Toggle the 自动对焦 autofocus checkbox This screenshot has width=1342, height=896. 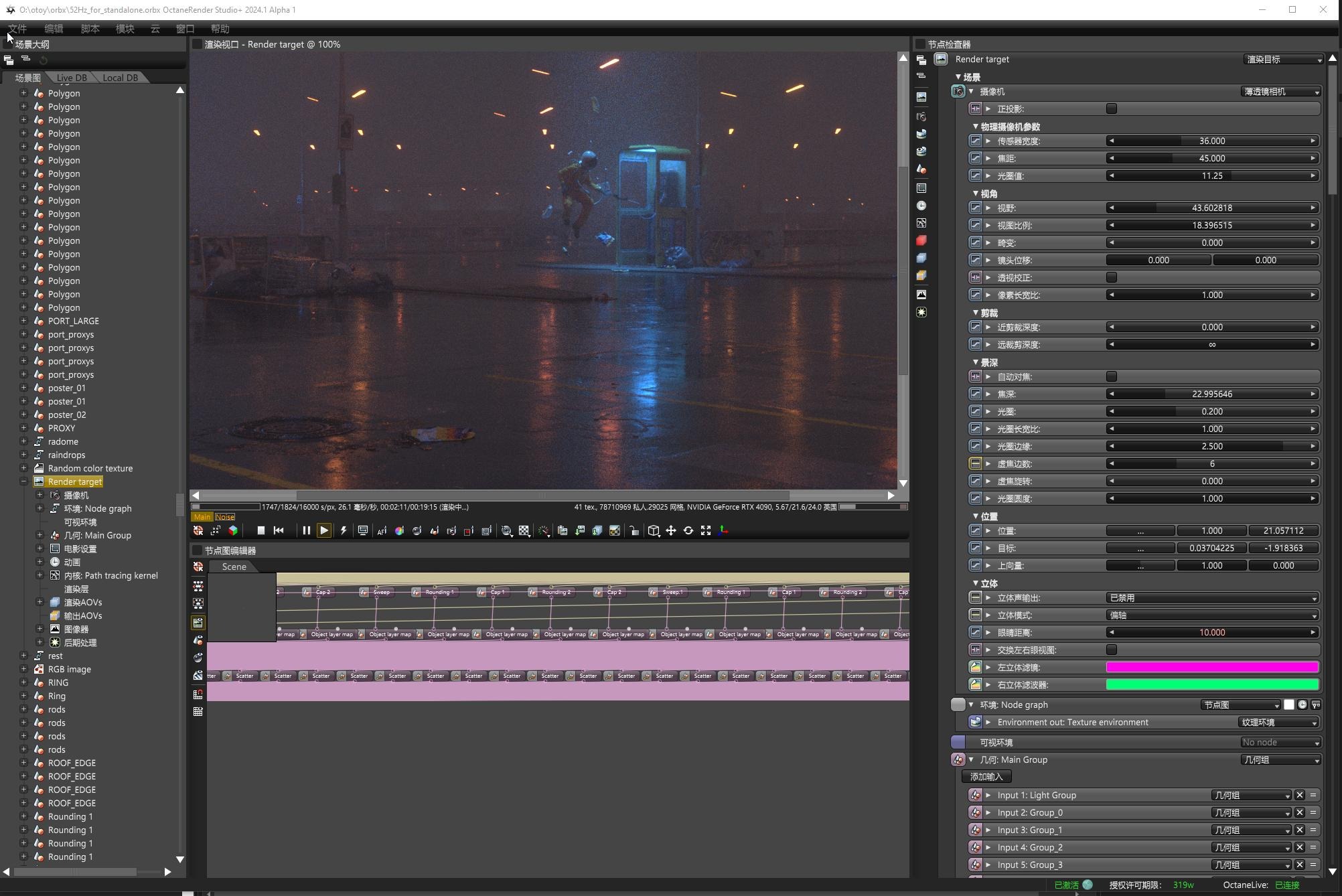click(1112, 376)
